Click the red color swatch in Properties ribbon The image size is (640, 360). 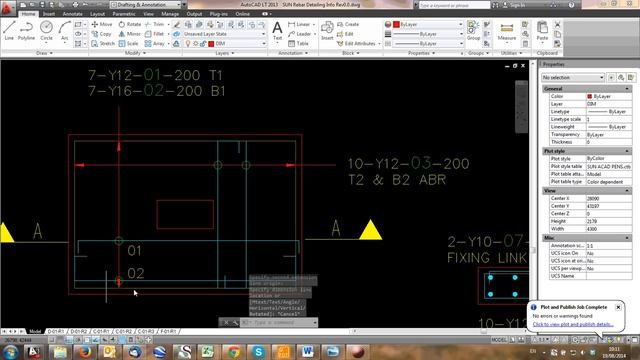(396, 24)
